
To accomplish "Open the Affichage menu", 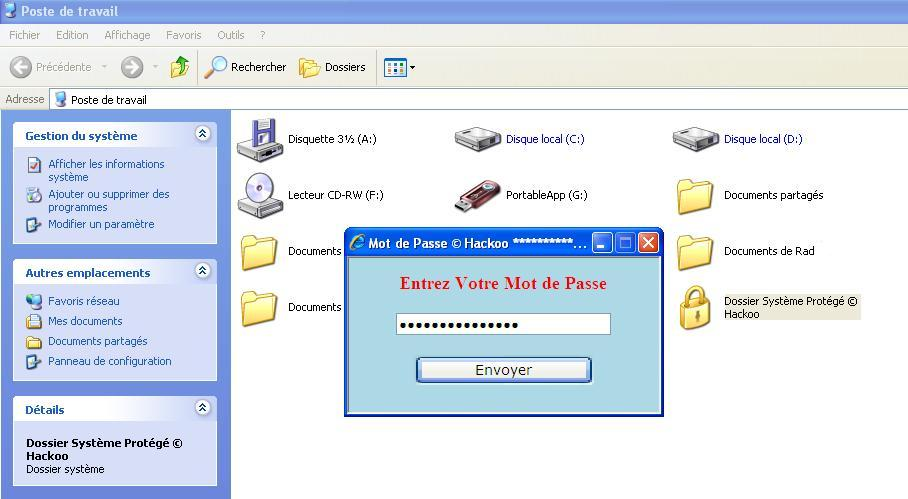I will click(x=127, y=35).
